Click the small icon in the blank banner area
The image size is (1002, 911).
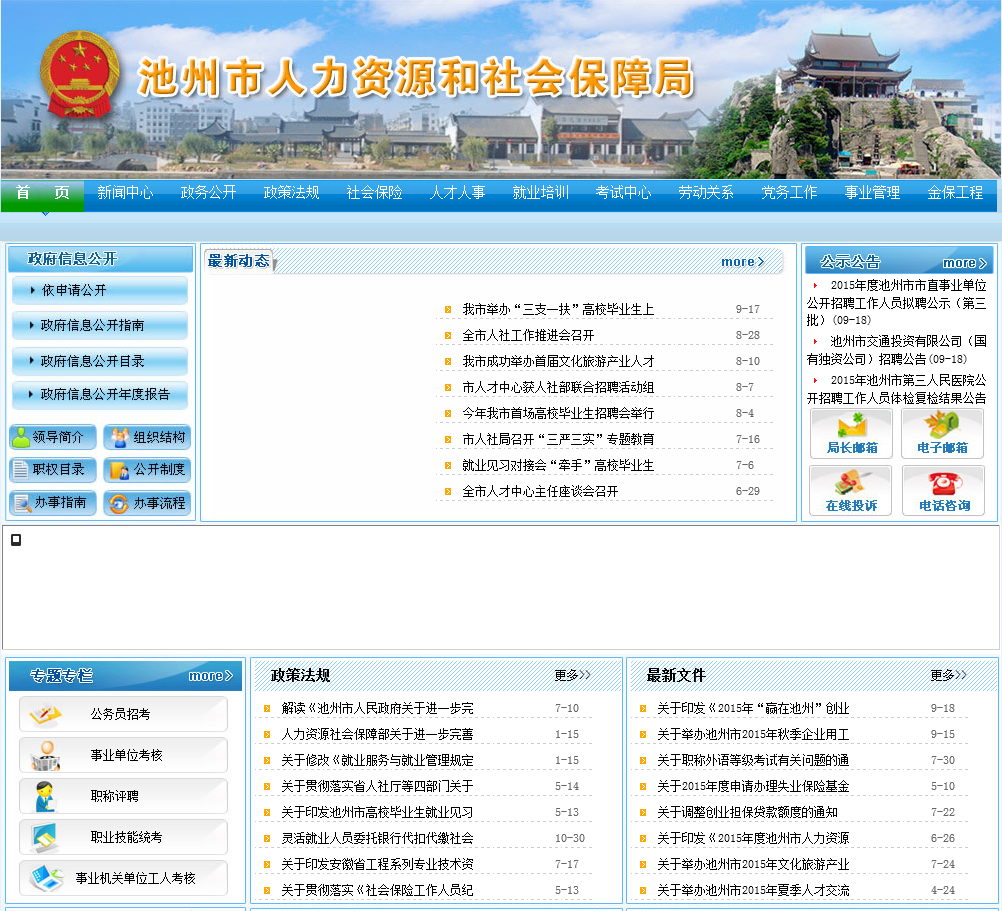(x=16, y=540)
